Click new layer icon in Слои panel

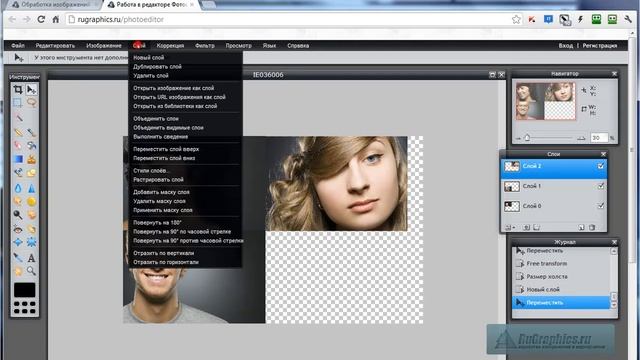point(581,227)
